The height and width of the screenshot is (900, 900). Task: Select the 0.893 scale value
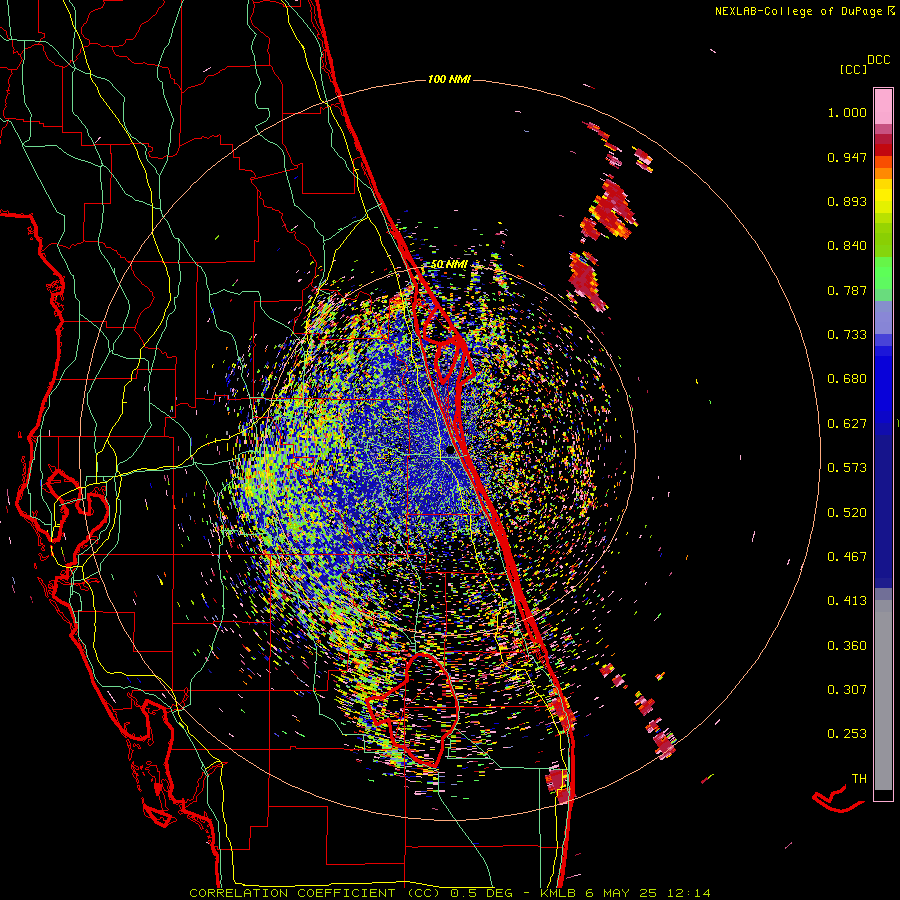click(847, 201)
